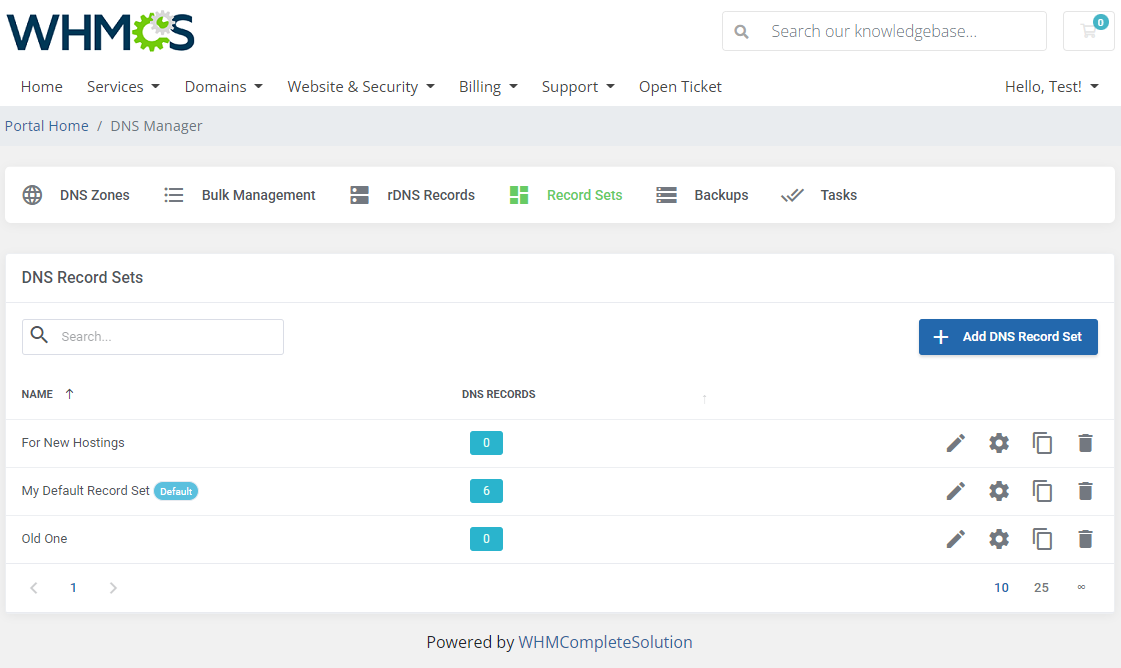
Task: Duplicate the Old One record set
Action: 1042,539
